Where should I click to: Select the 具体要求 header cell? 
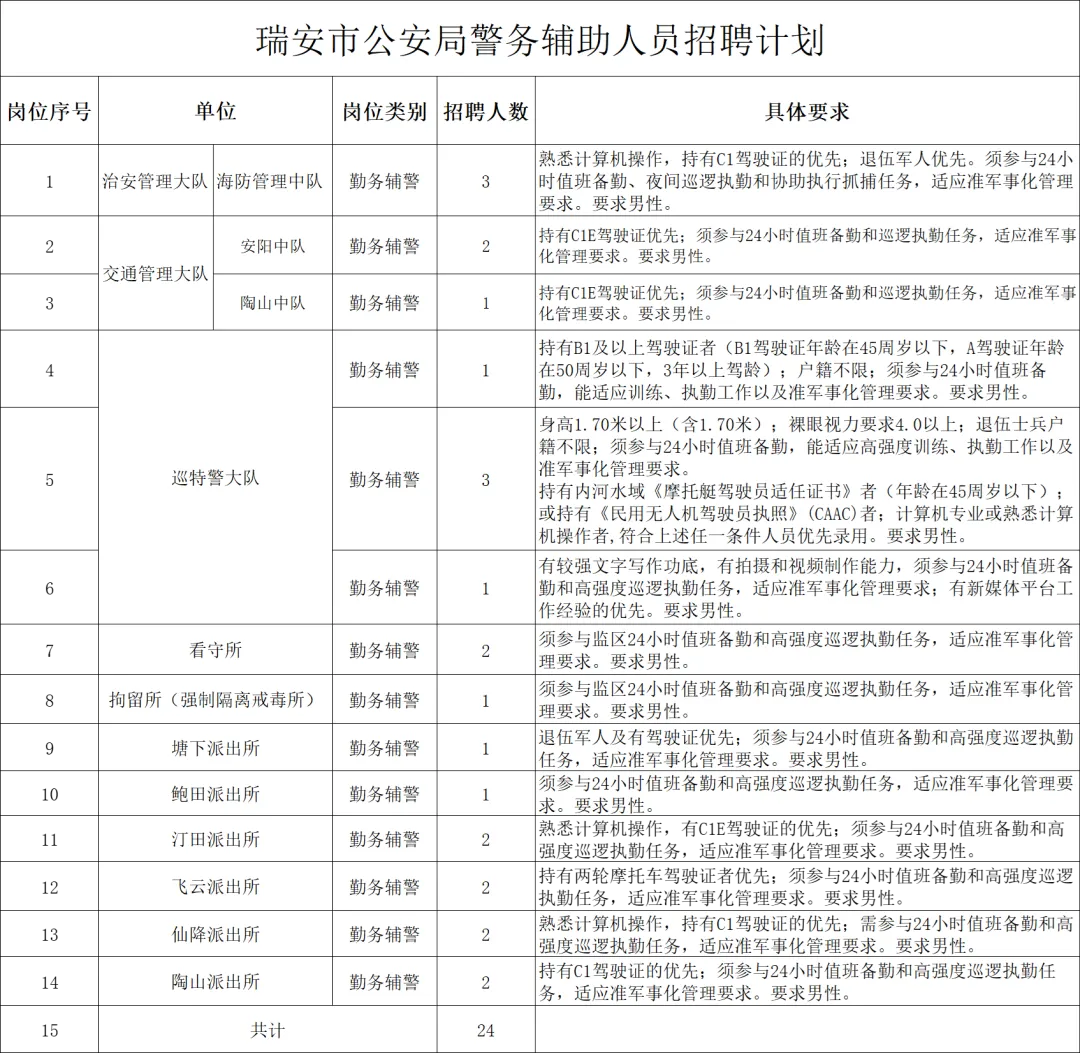(x=807, y=111)
